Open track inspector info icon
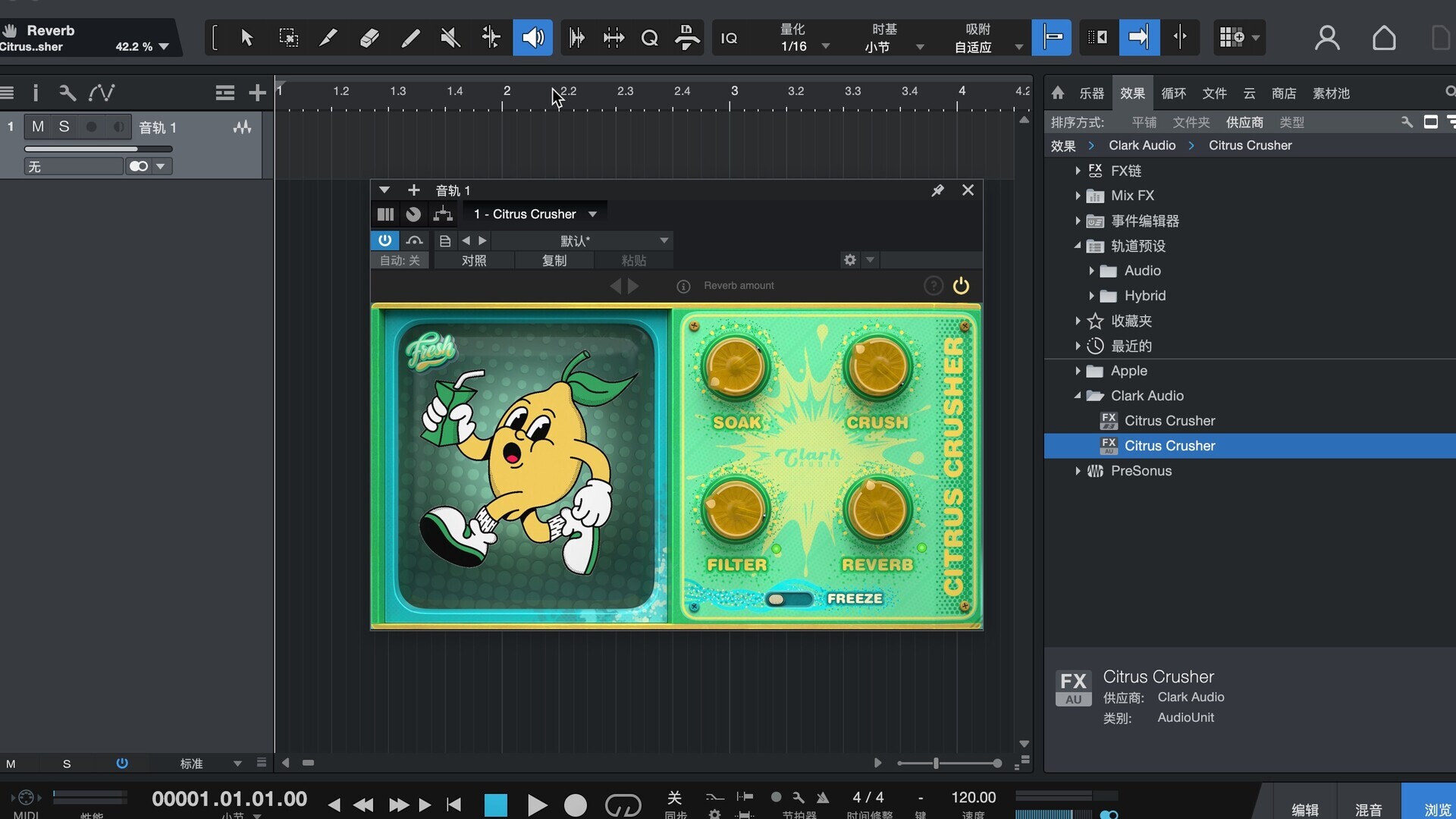This screenshot has height=819, width=1456. (x=36, y=93)
